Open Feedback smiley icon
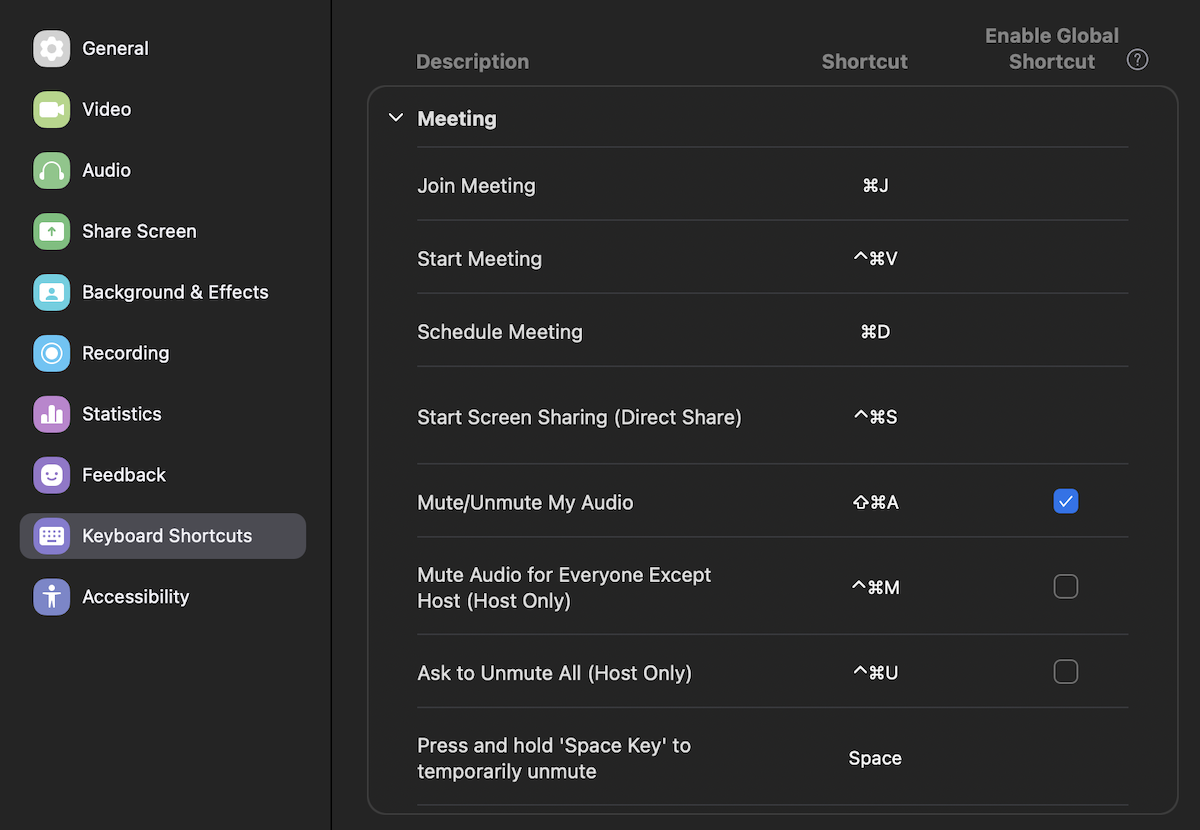1200x830 pixels. pyautogui.click(x=51, y=475)
